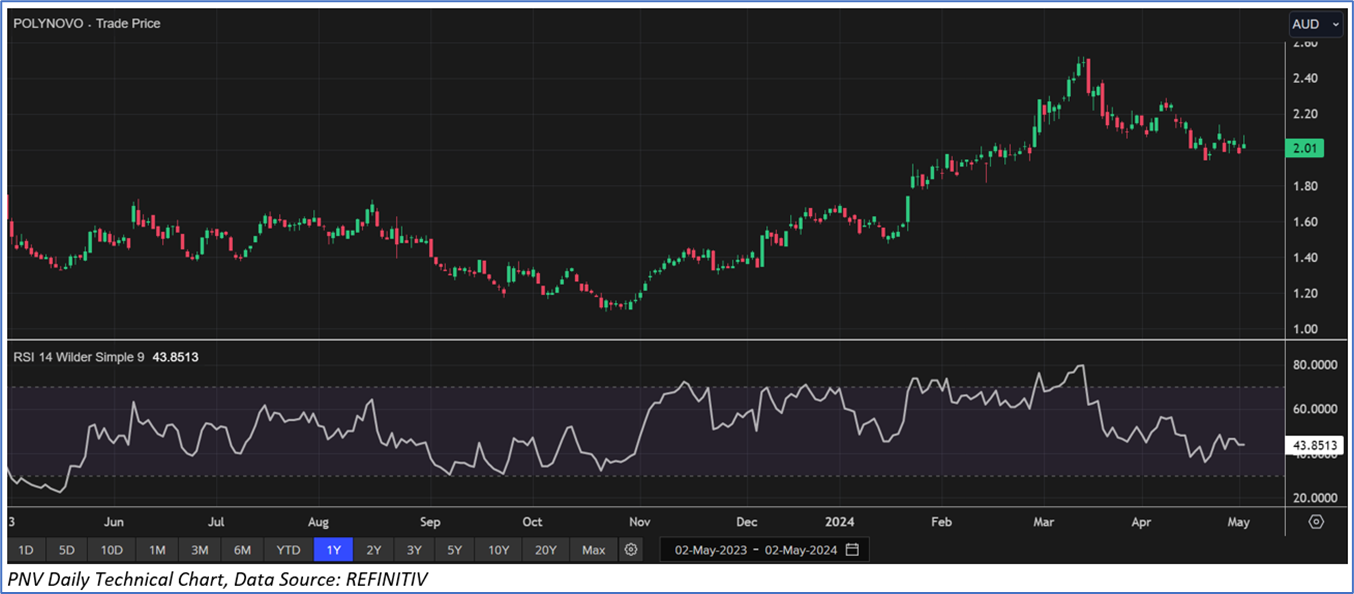Click the highlighted 1Y range button
Viewport: 1354px width, 594px height.
pyautogui.click(x=333, y=550)
